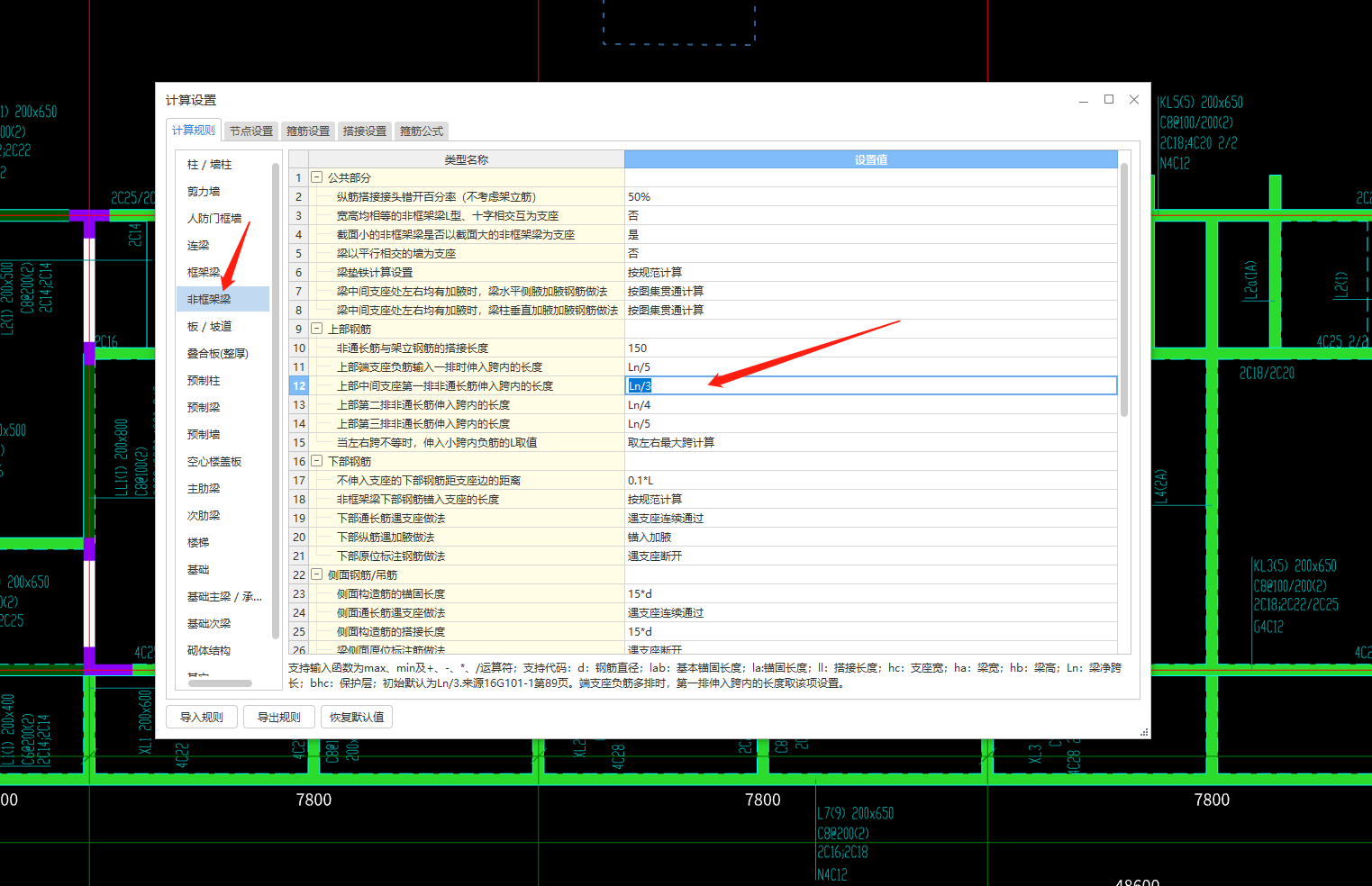Screen dimensions: 1372x886
Task: Close the 计算设置 dialog
Action: point(1134,99)
